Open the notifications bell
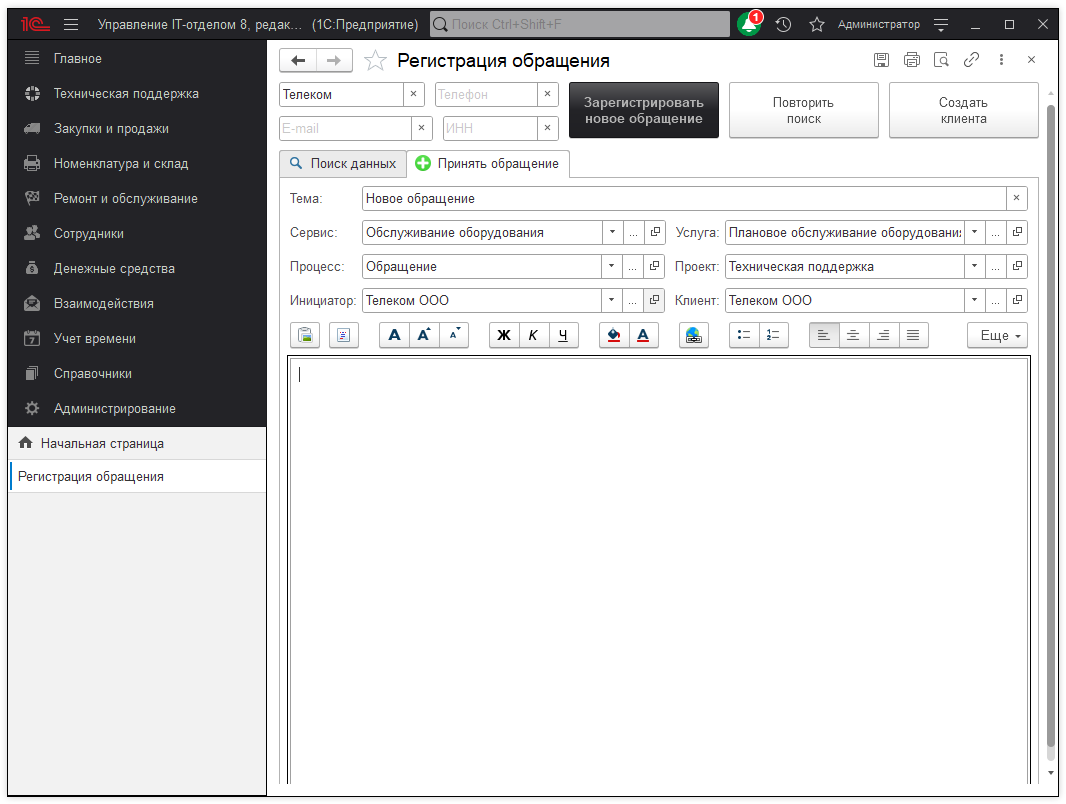Screen dimensions: 1066x804 click(749, 25)
